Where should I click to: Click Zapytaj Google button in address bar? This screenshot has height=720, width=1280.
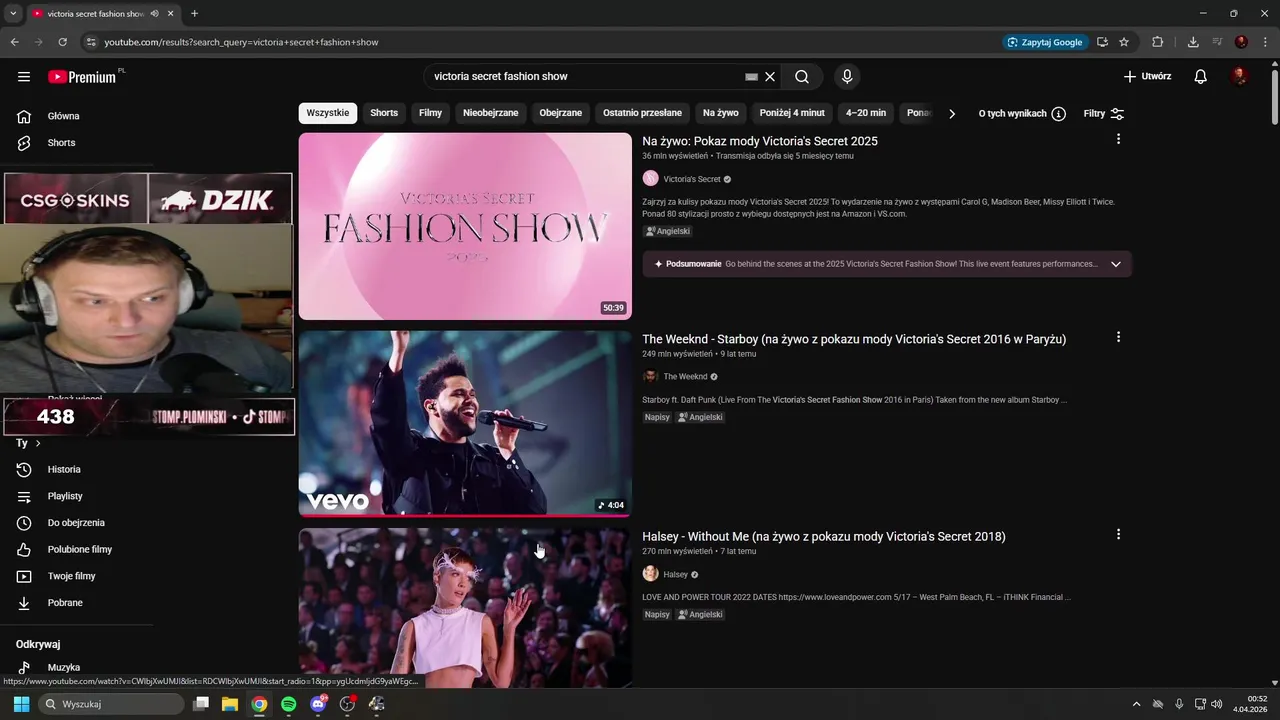[1045, 42]
